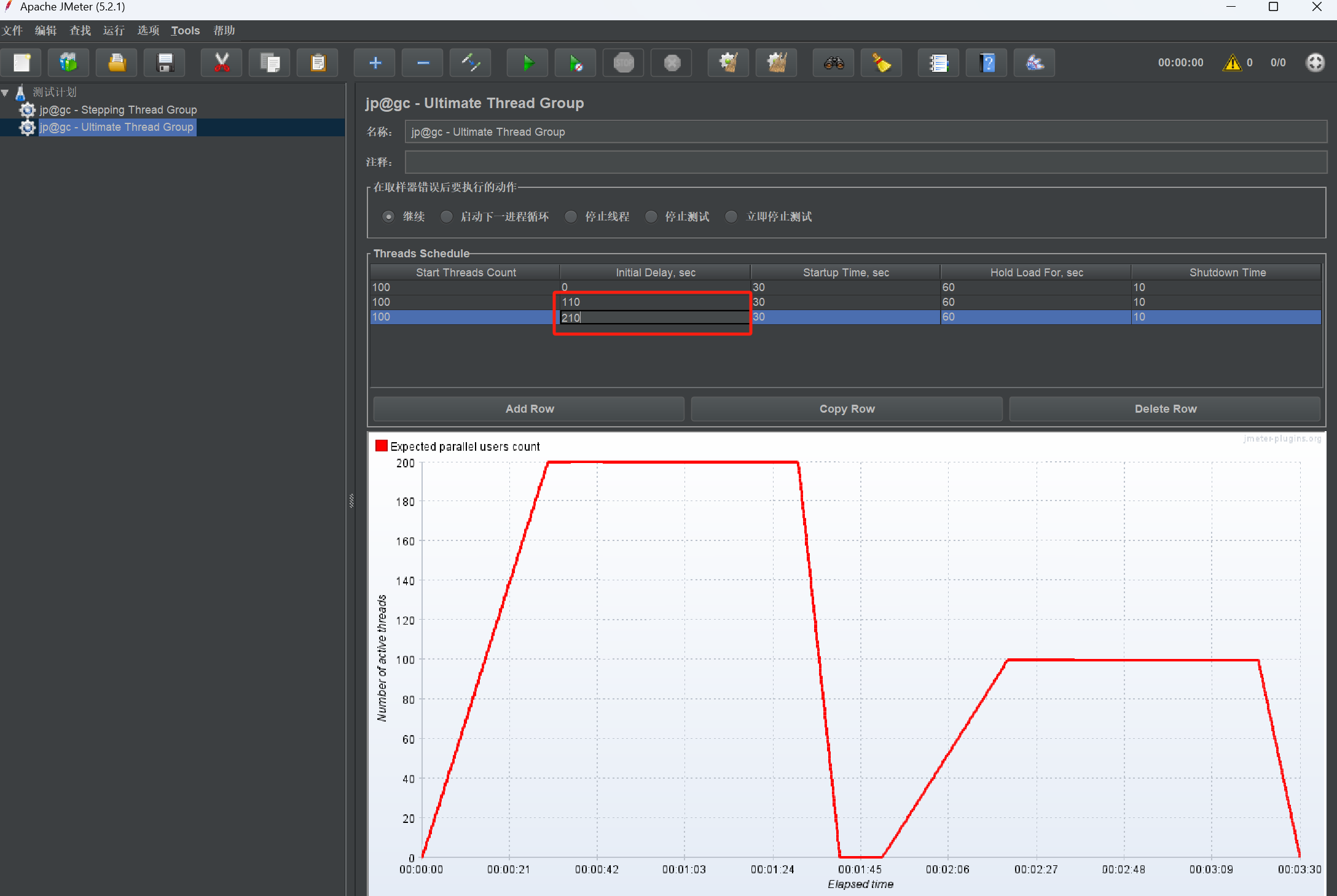Image resolution: width=1337 pixels, height=896 pixels.
Task: Click the green Start test run icon
Action: click(527, 63)
